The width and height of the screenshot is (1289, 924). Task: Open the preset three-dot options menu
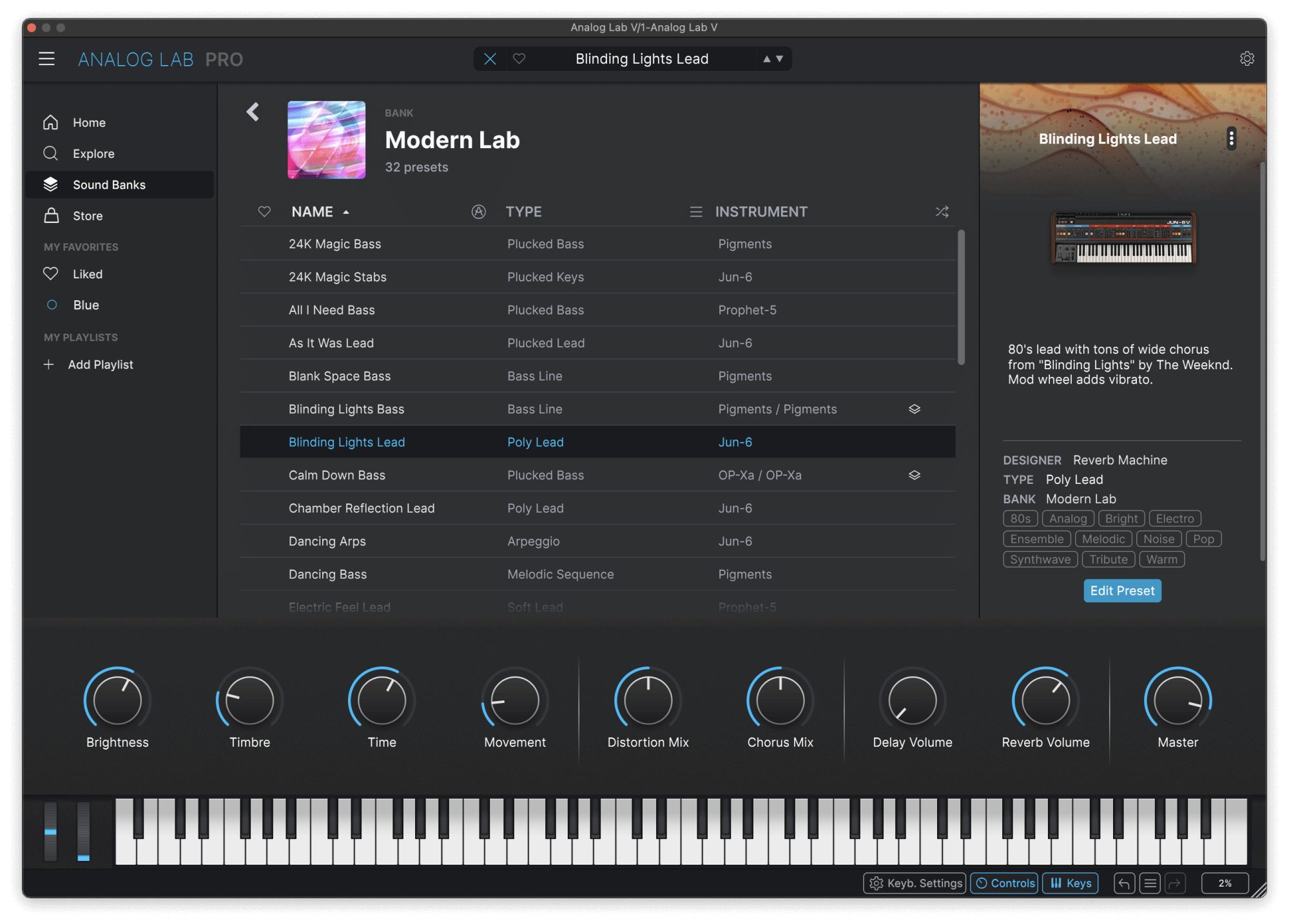point(1231,139)
